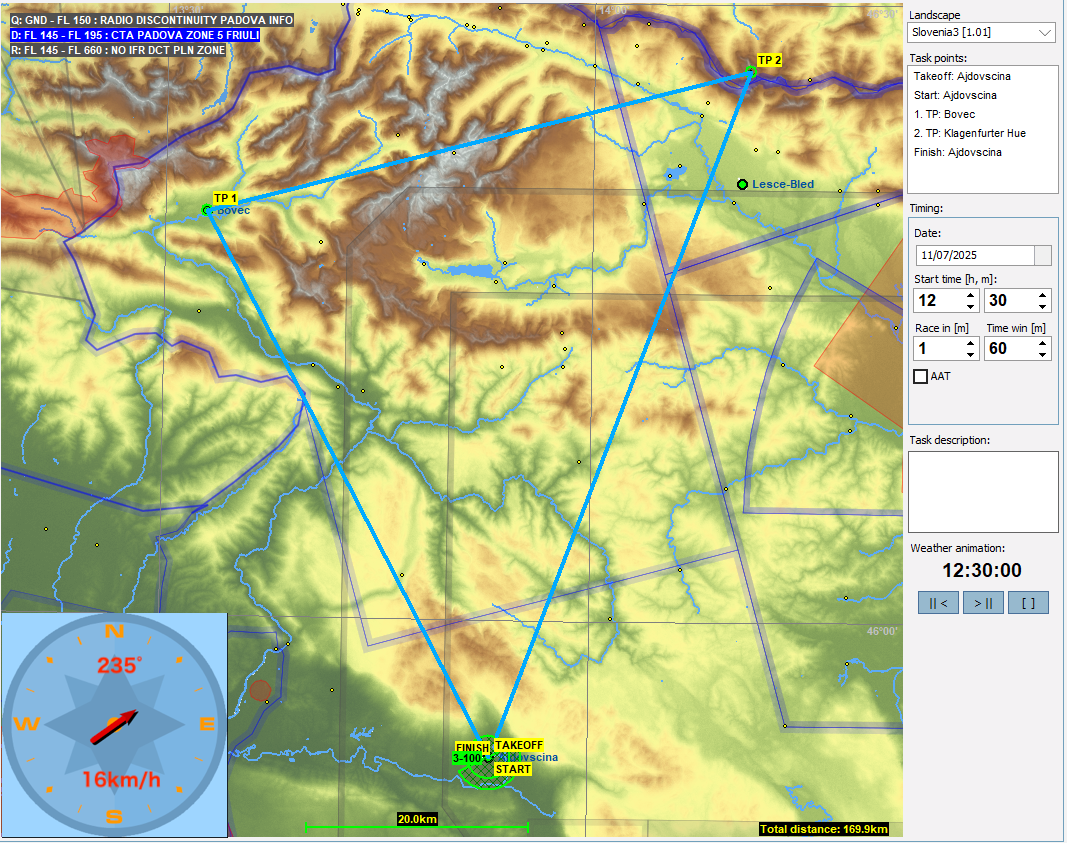Step weather animation backward
Image resolution: width=1067 pixels, height=843 pixels.
[x=938, y=602]
